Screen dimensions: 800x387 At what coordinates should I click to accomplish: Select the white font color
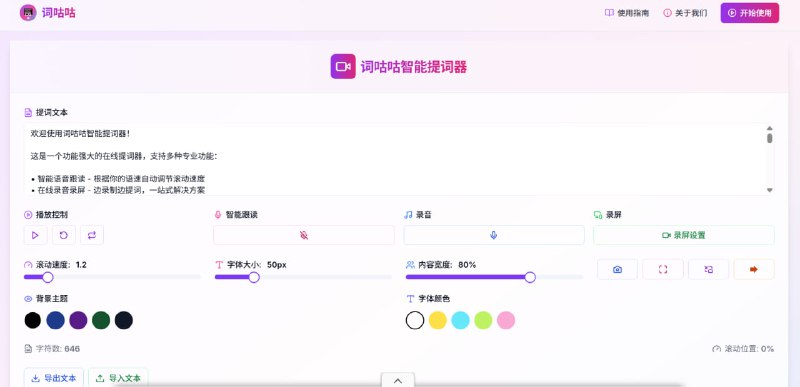(415, 320)
